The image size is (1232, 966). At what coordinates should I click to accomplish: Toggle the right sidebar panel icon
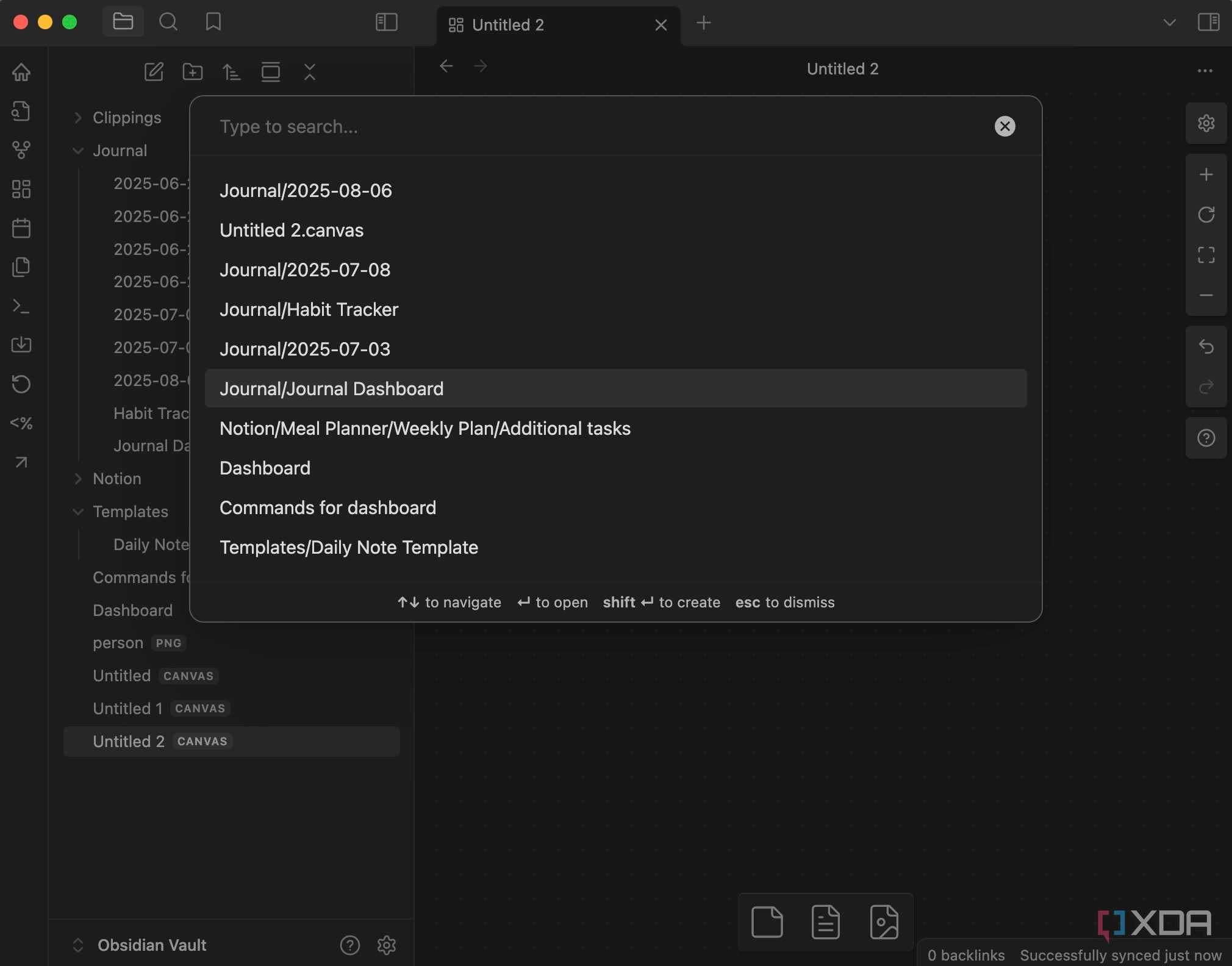(x=1208, y=23)
